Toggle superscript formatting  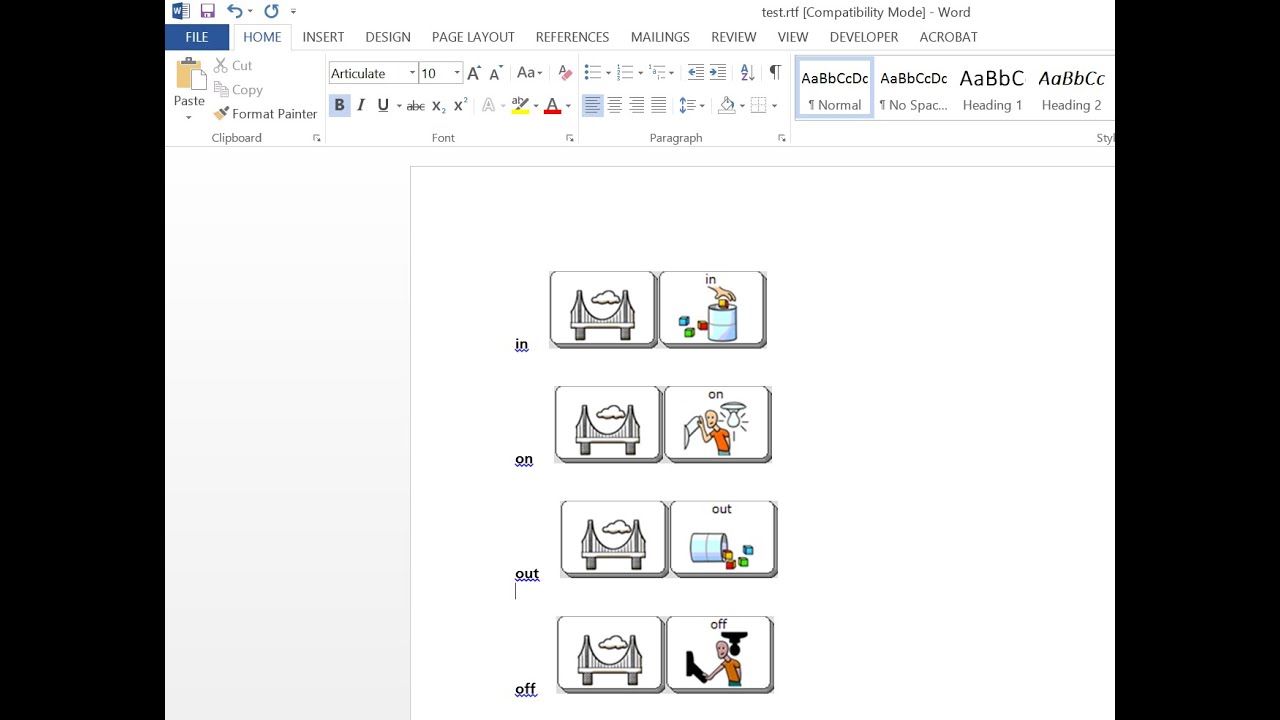pos(458,105)
